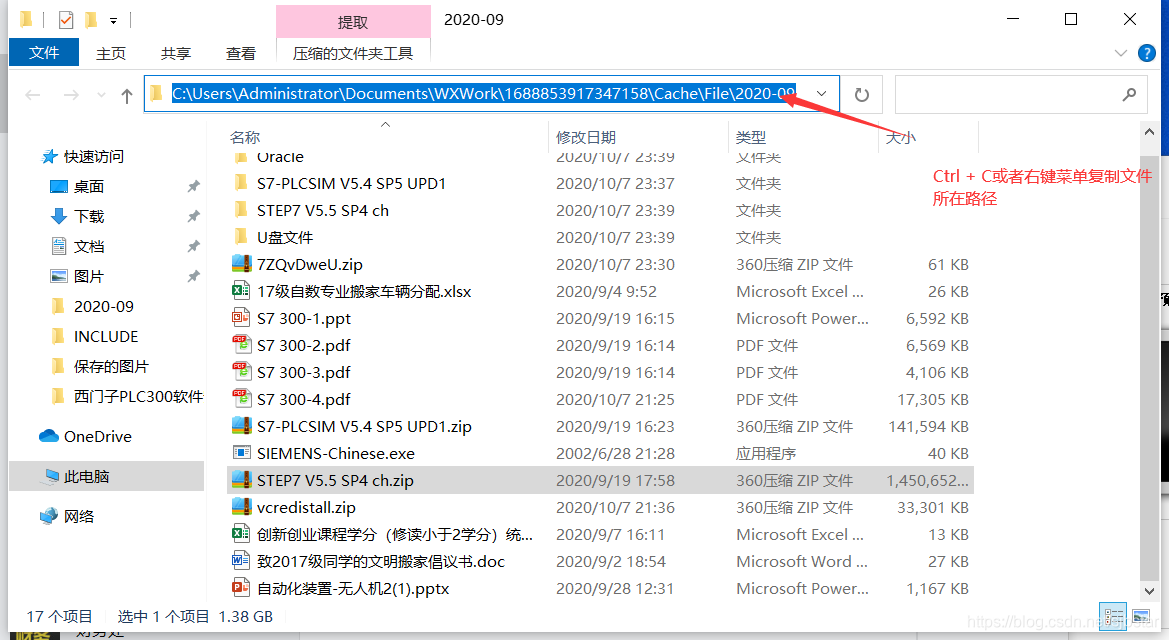
Task: Click pin icon beside 文档
Action: 193,246
